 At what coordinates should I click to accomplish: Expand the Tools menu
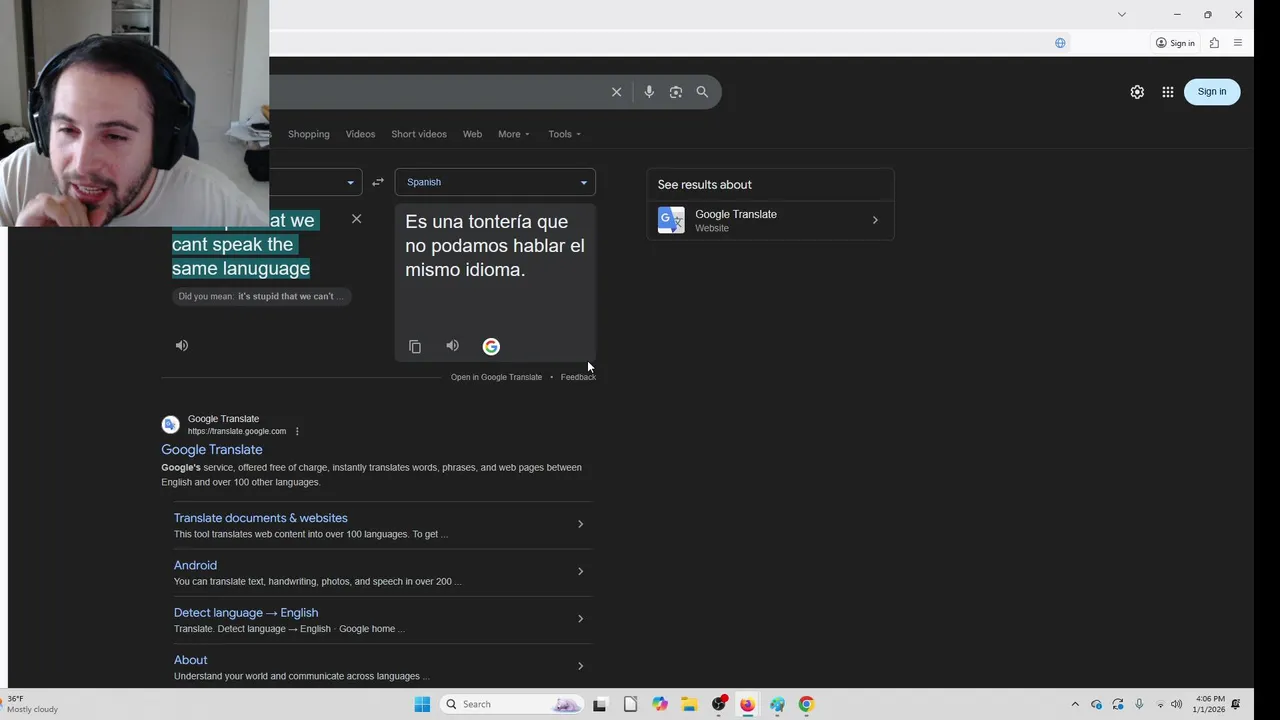(x=564, y=134)
